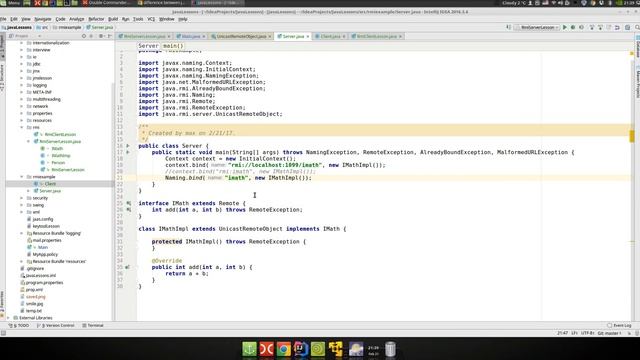Click the Project panel settings gear icon

pos(101,36)
